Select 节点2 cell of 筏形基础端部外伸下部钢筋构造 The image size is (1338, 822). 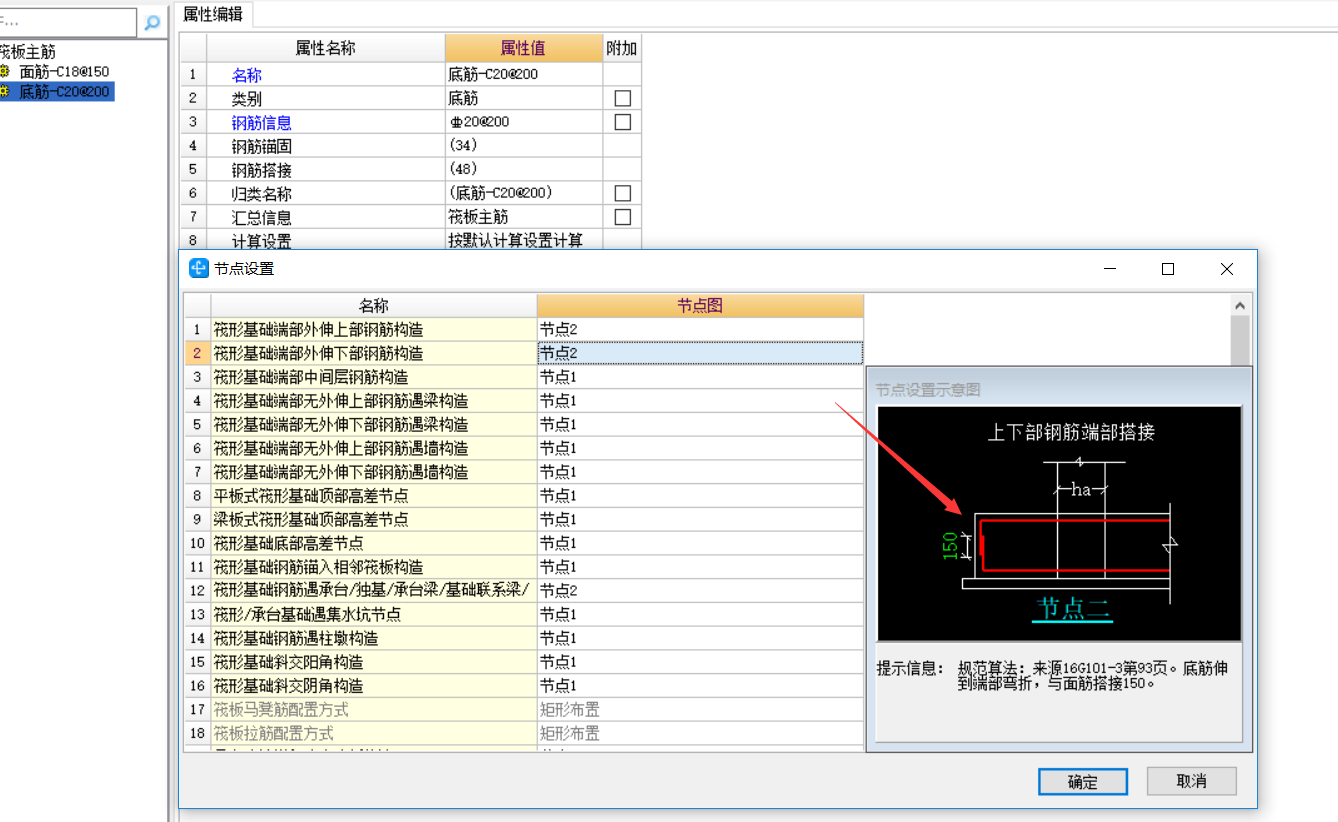coord(700,353)
